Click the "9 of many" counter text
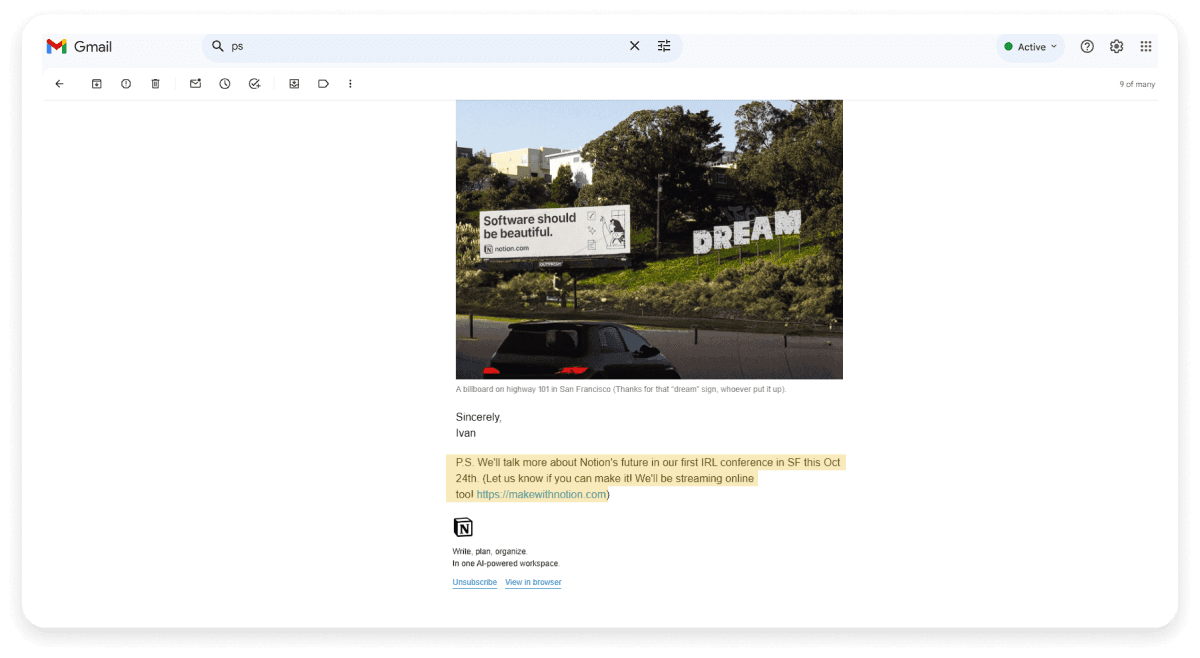Screen dimensions: 1200x658 coord(1137,84)
